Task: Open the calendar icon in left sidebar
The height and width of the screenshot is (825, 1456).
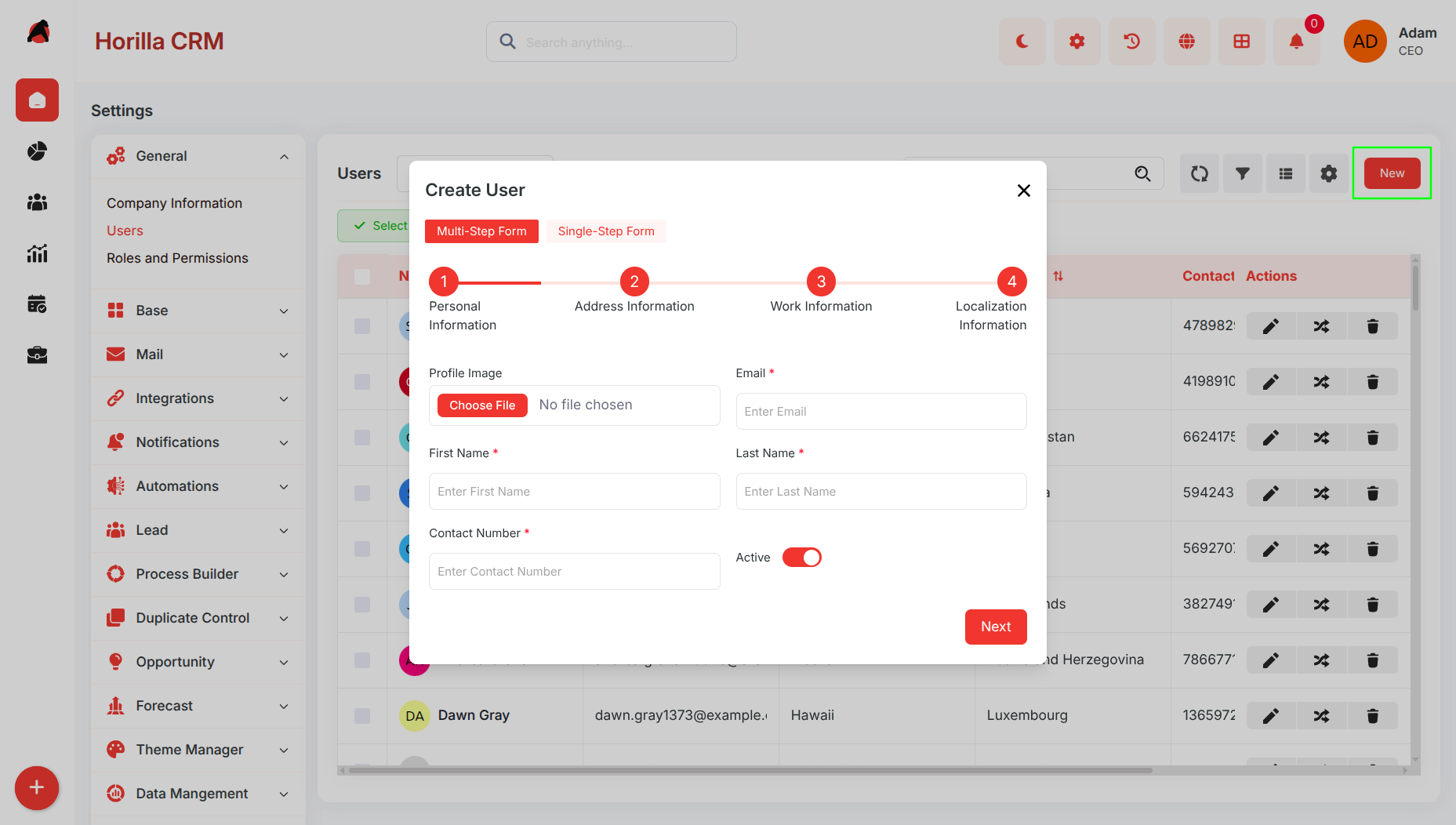Action: 37,304
